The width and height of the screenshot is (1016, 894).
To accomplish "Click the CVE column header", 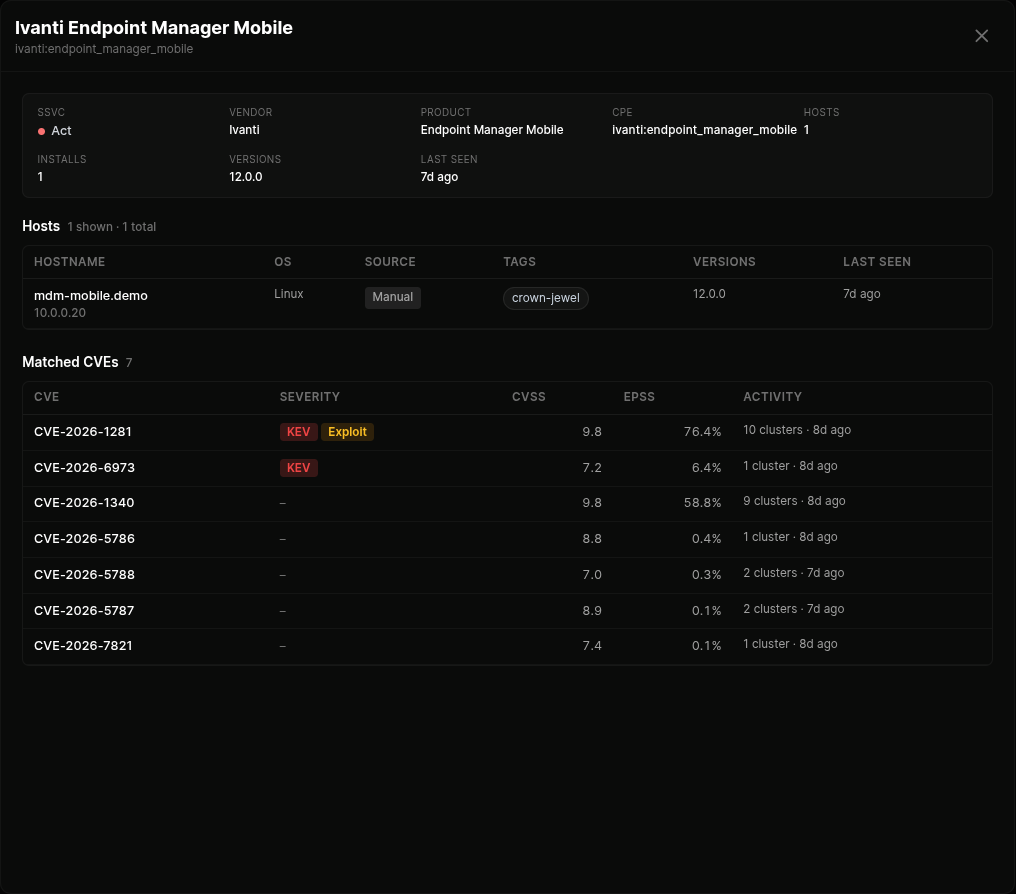I will 47,396.
